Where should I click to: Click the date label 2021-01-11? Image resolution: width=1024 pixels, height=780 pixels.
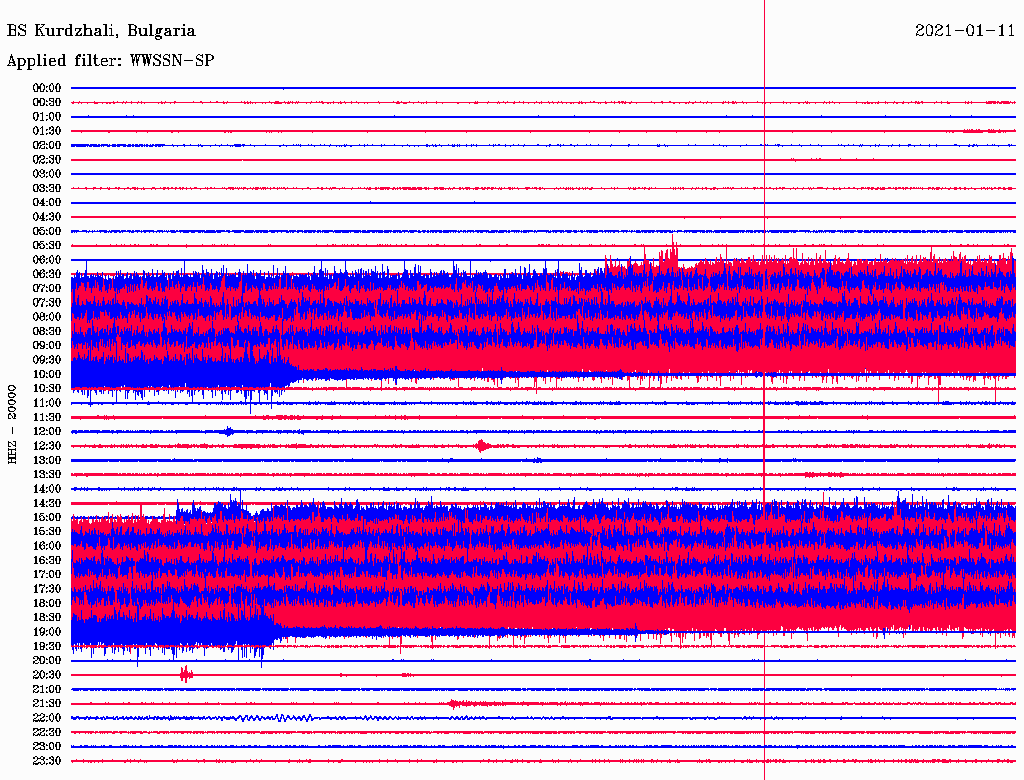click(965, 31)
